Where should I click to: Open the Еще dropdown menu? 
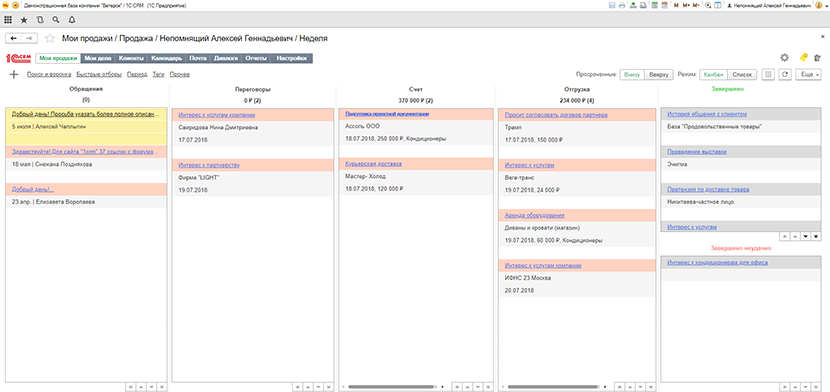[x=809, y=75]
